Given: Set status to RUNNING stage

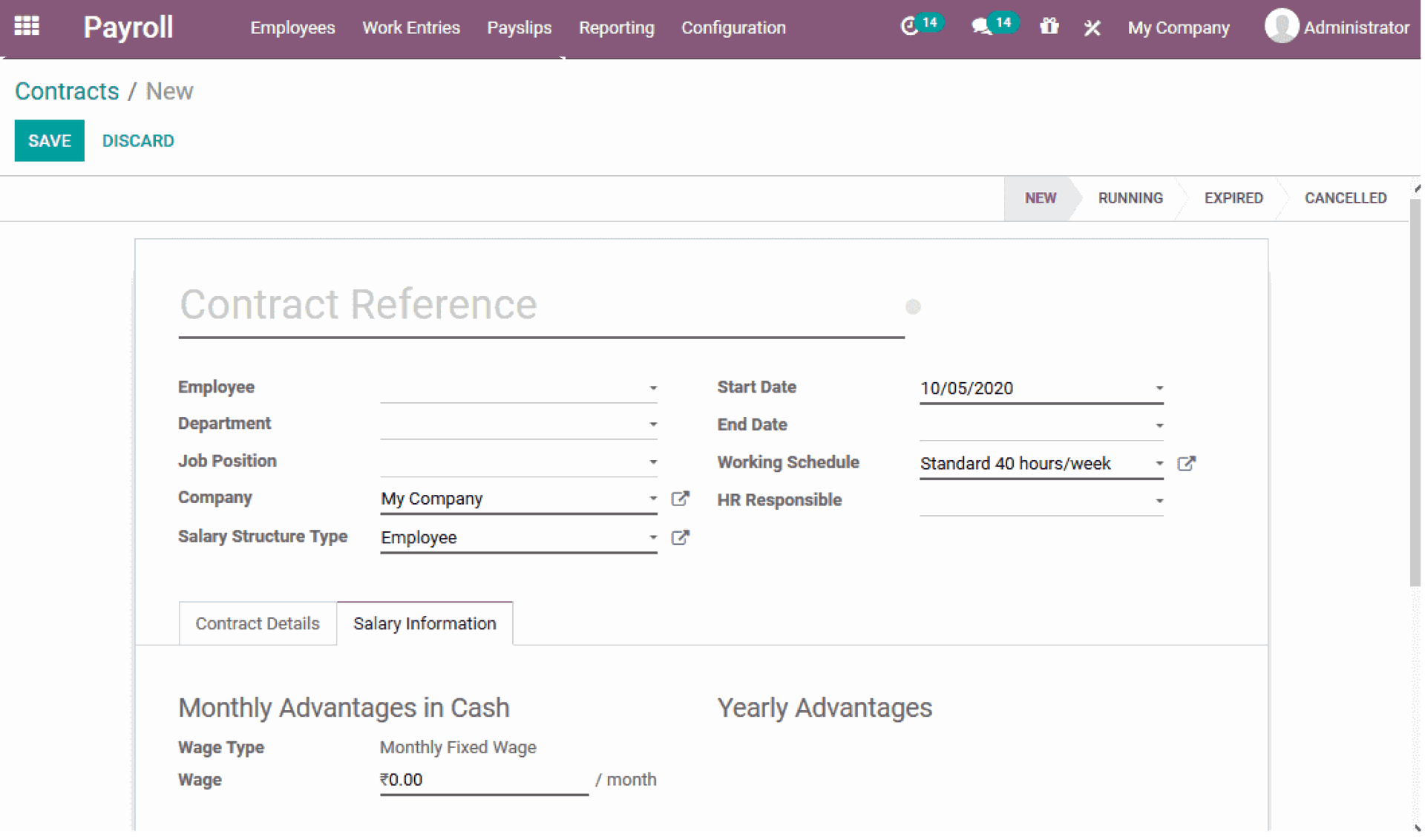Looking at the screenshot, I should (1130, 198).
